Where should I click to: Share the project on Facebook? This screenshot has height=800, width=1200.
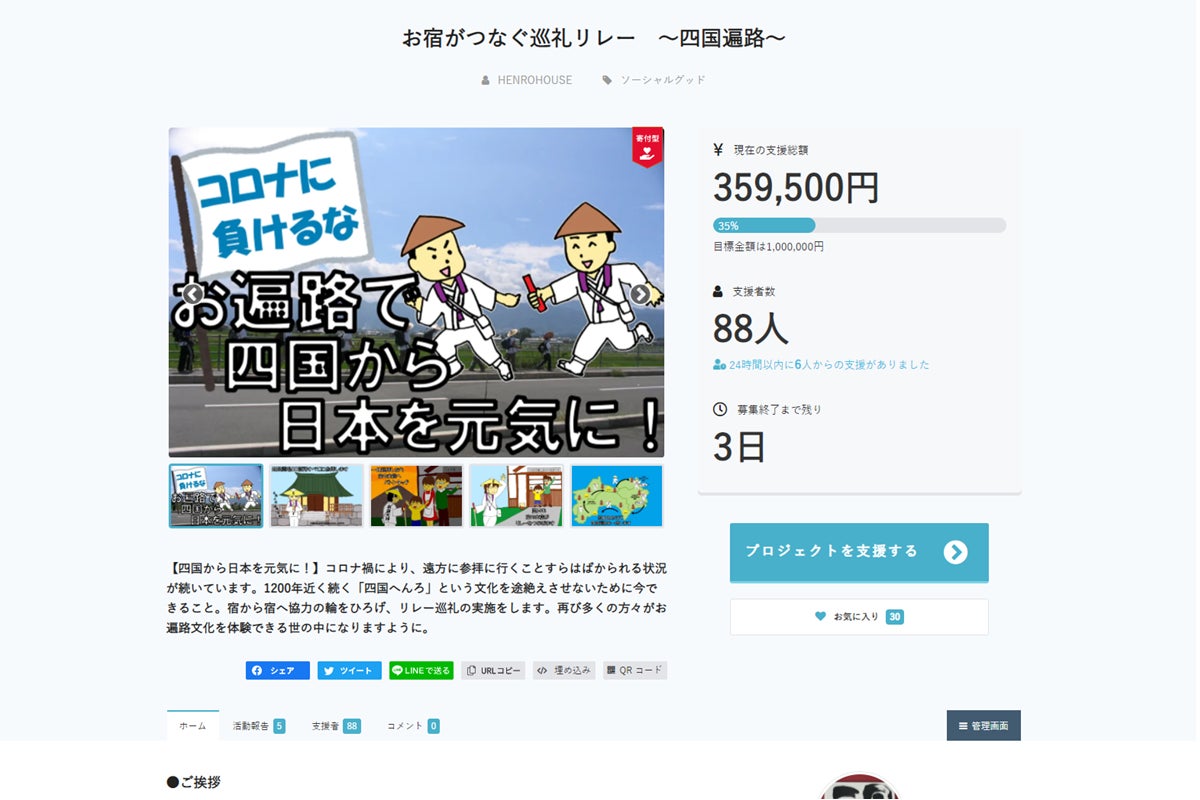coord(277,671)
